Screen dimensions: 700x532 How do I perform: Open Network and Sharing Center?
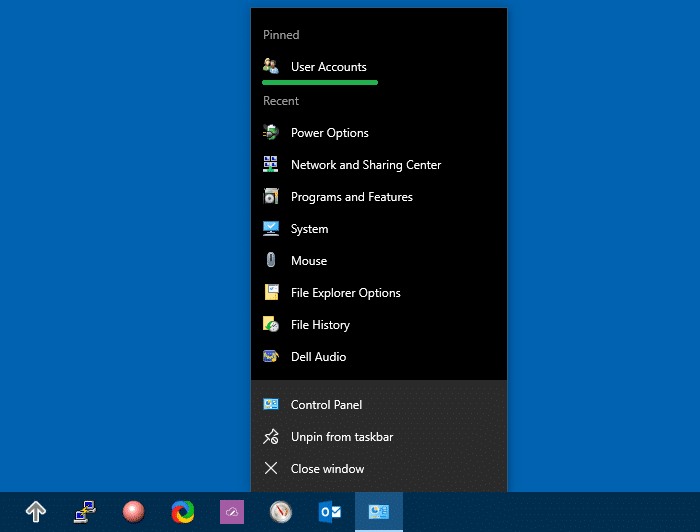(379, 165)
